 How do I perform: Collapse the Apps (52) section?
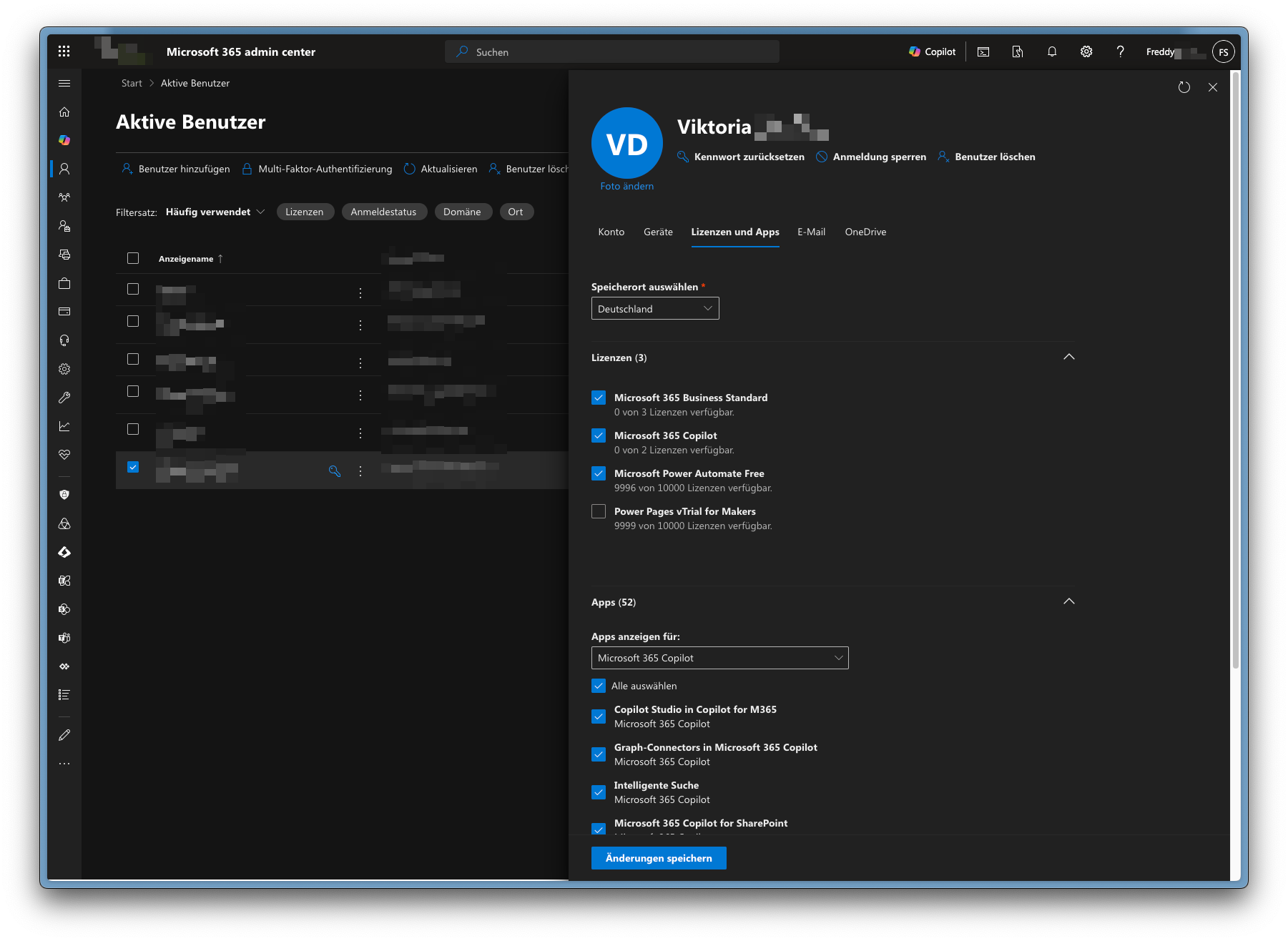point(1069,601)
